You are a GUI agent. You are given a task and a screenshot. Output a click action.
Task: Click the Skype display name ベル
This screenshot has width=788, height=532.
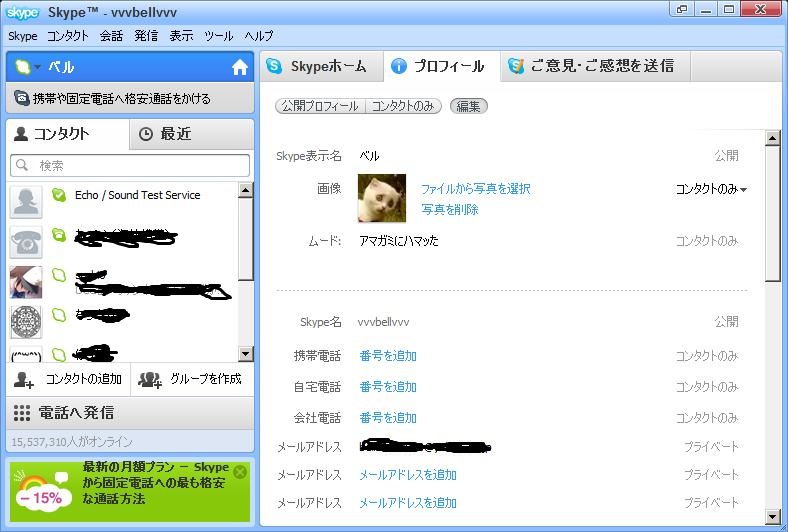[369, 156]
